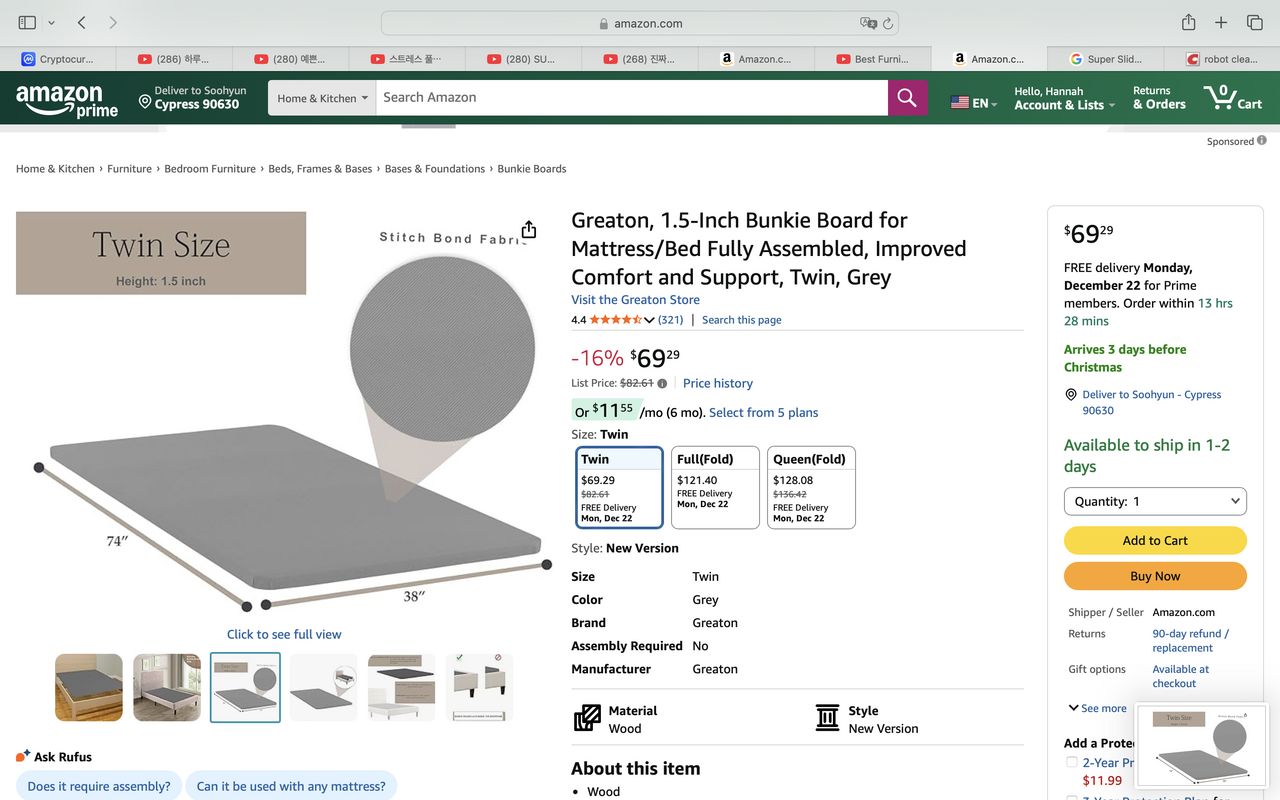Click the Amazon Prime logo
Viewport: 1280px width, 800px height.
pyautogui.click(x=67, y=100)
